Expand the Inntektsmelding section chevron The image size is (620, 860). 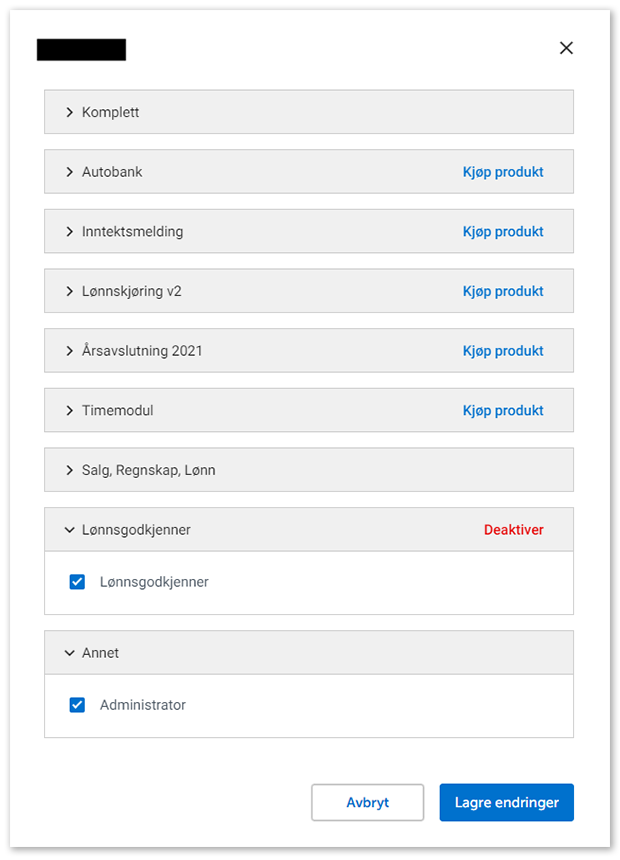pyautogui.click(x=70, y=232)
